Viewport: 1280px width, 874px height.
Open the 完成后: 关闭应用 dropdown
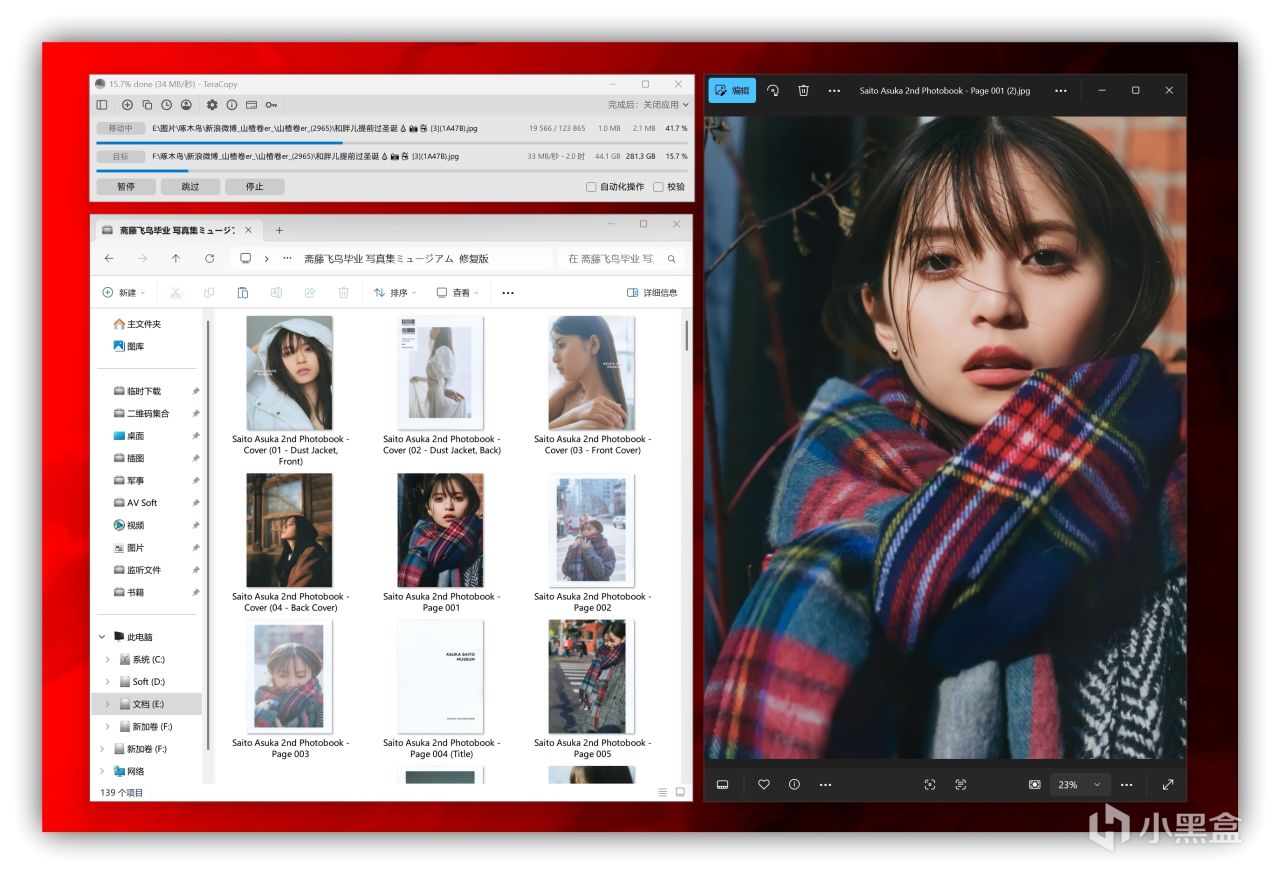click(648, 105)
